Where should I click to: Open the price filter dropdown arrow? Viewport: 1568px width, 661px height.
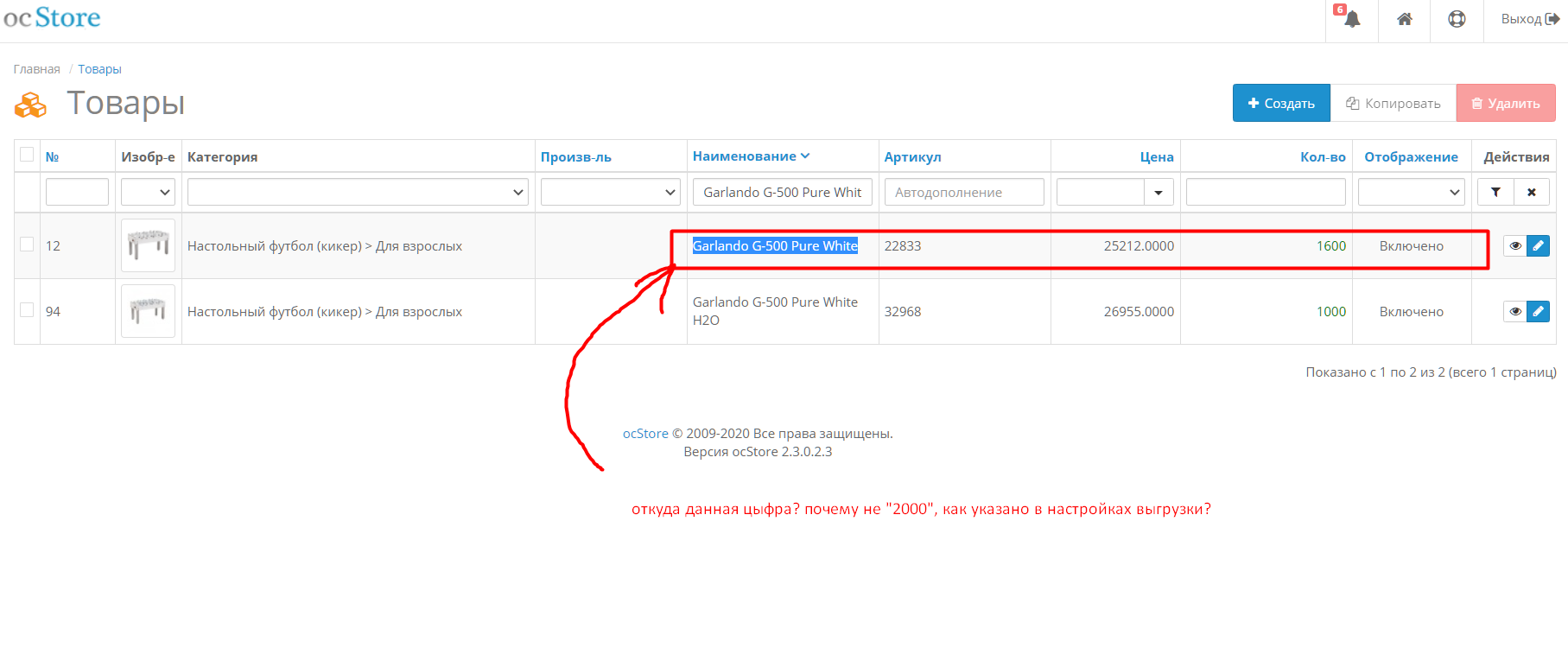[1159, 192]
